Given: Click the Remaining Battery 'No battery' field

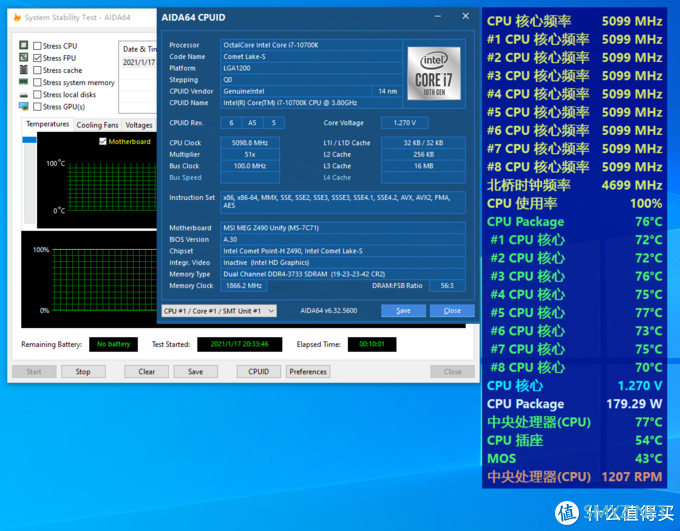Looking at the screenshot, I should point(113,344).
